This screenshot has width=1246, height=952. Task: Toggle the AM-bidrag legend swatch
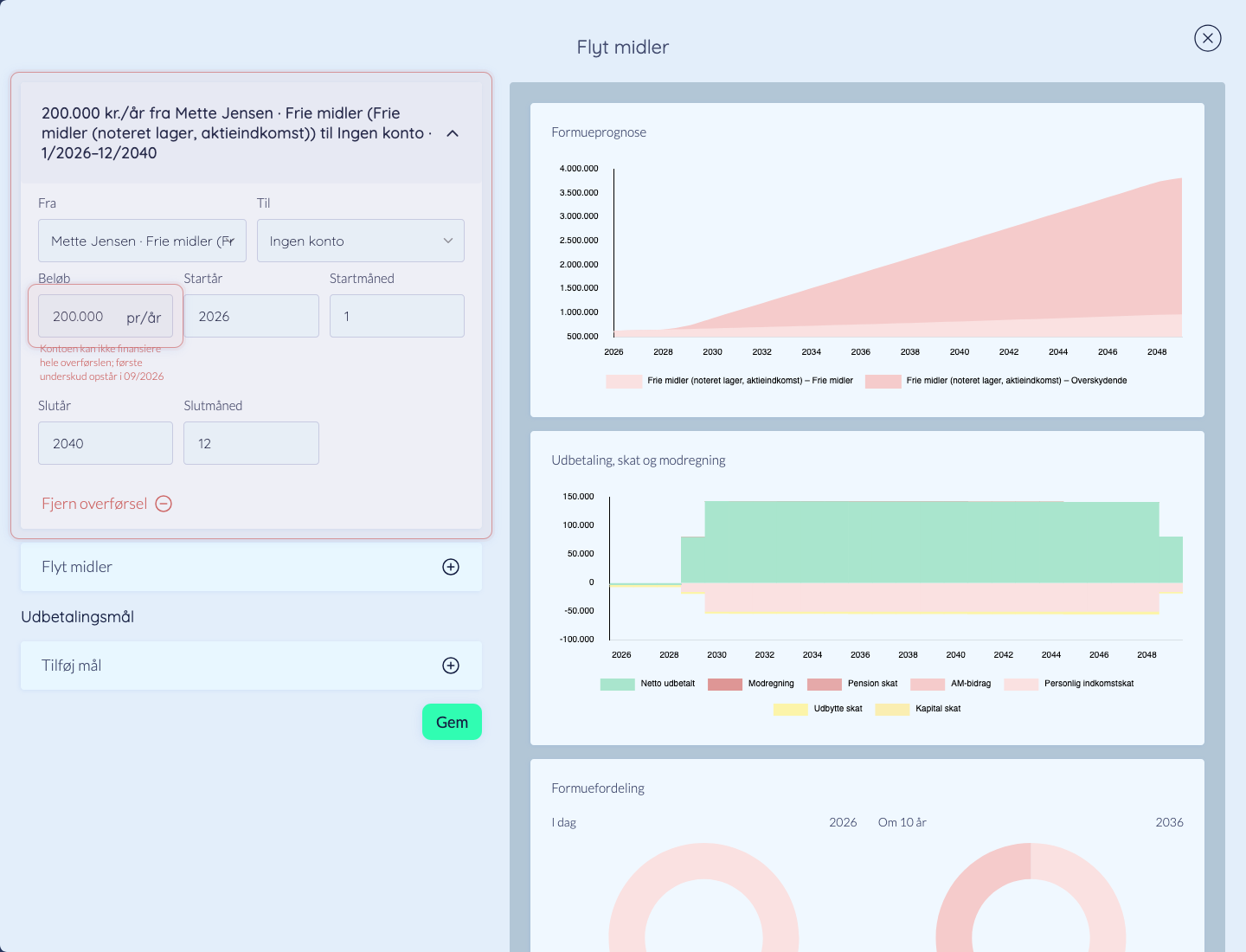[x=928, y=684]
